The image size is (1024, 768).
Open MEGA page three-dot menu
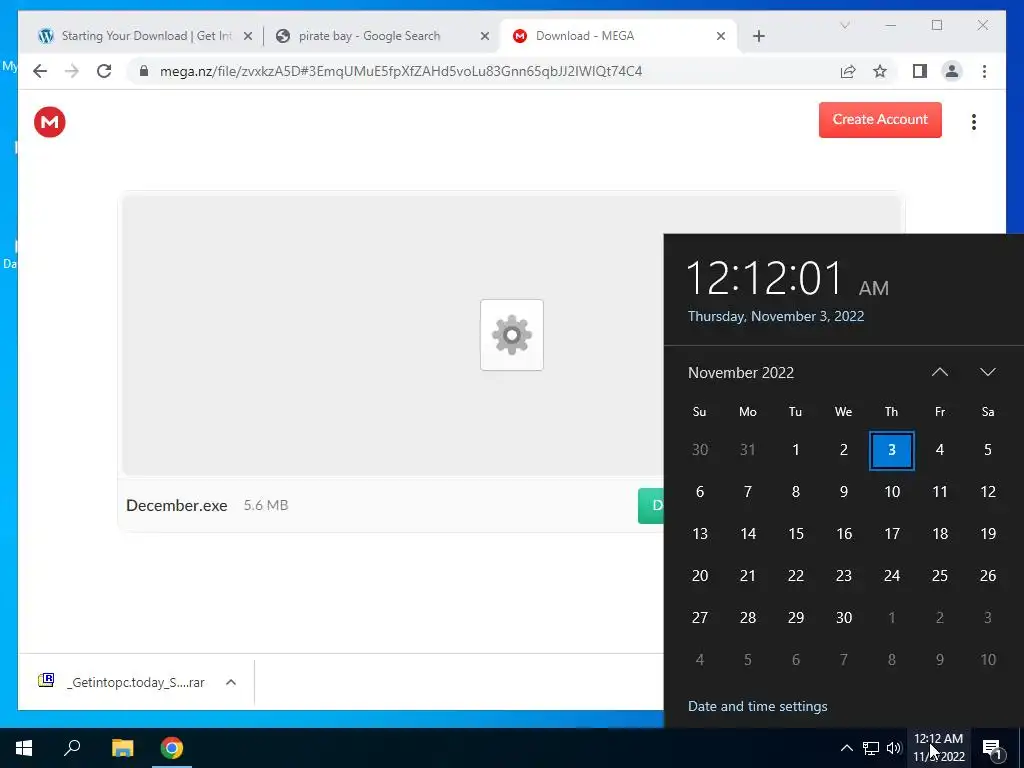(973, 122)
